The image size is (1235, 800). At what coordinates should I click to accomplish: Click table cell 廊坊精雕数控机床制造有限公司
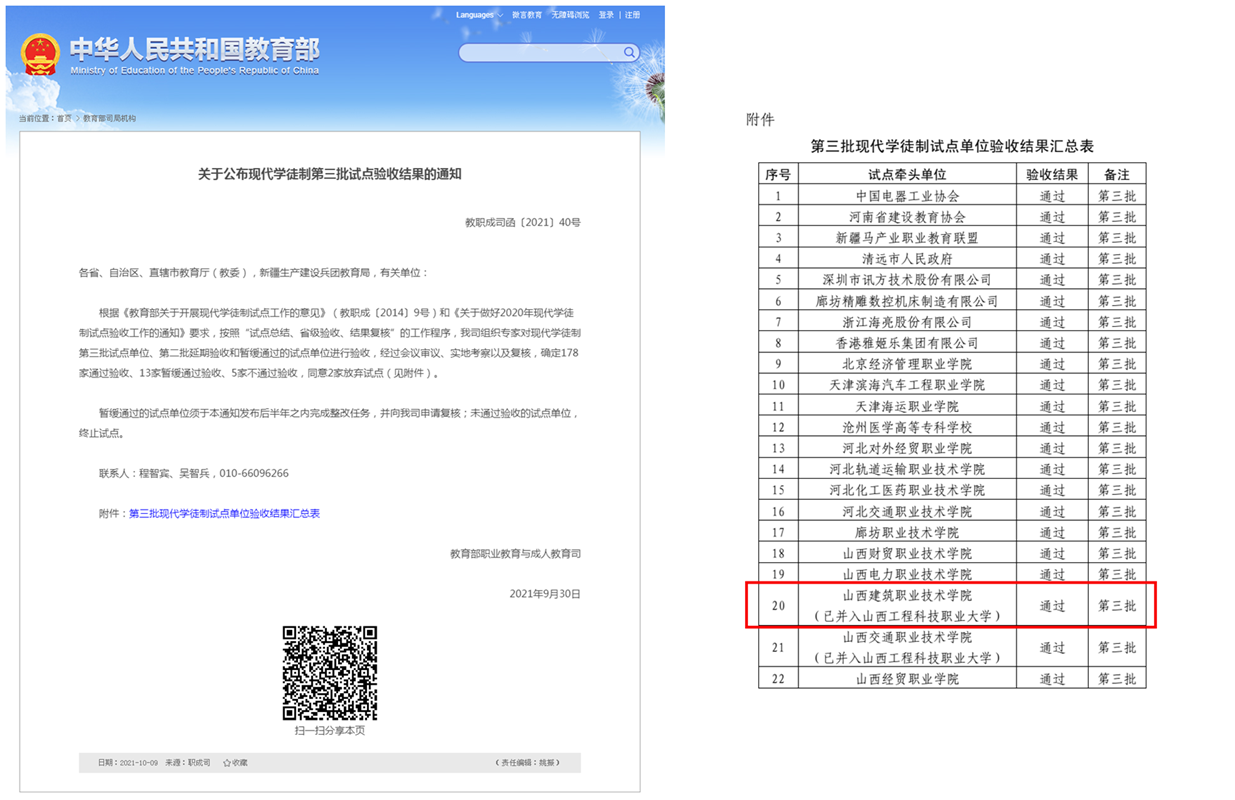(907, 301)
